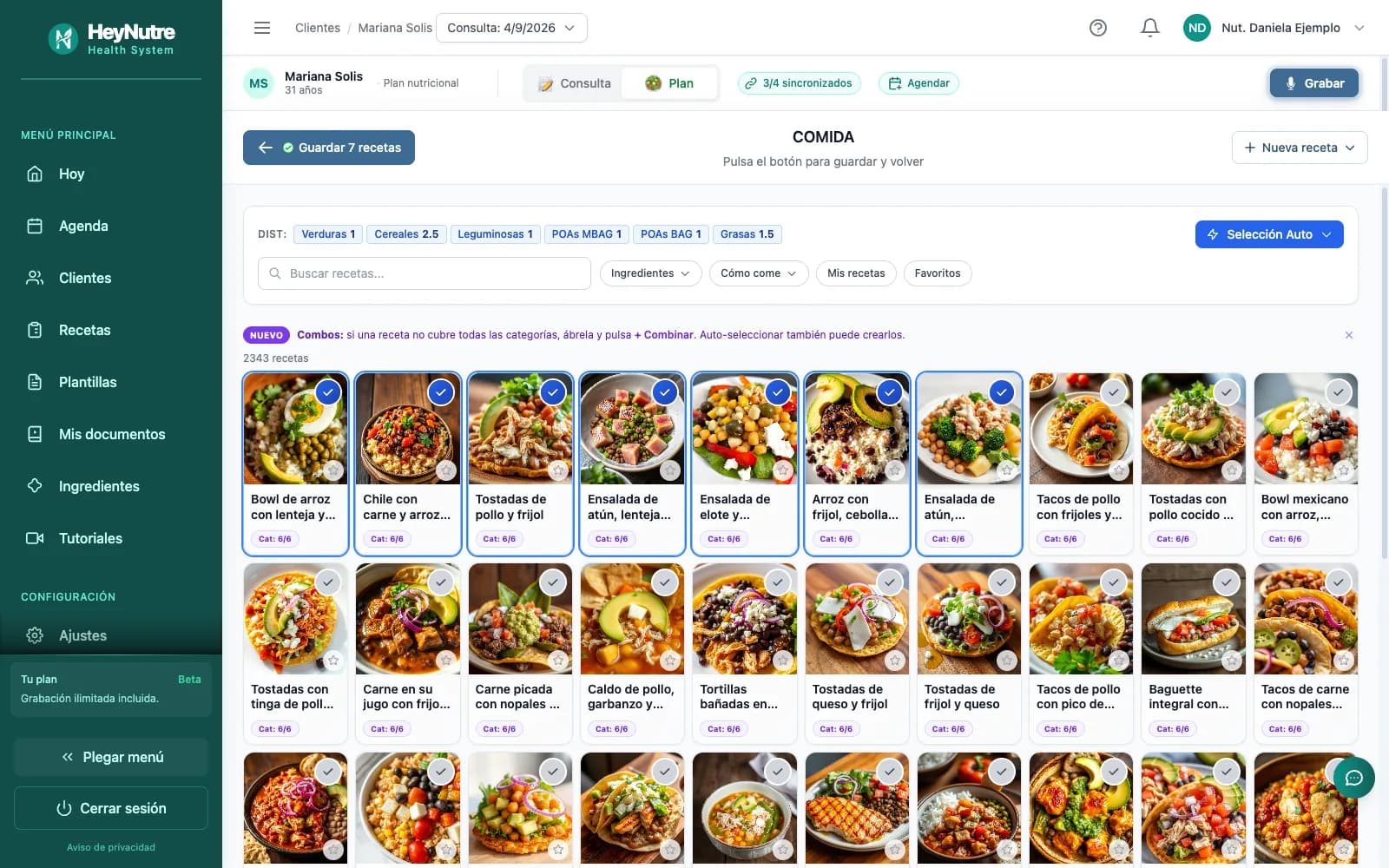Select the Bowl mexicano con arroz checkbox
Screen dimensions: 1389x868
1339,392
